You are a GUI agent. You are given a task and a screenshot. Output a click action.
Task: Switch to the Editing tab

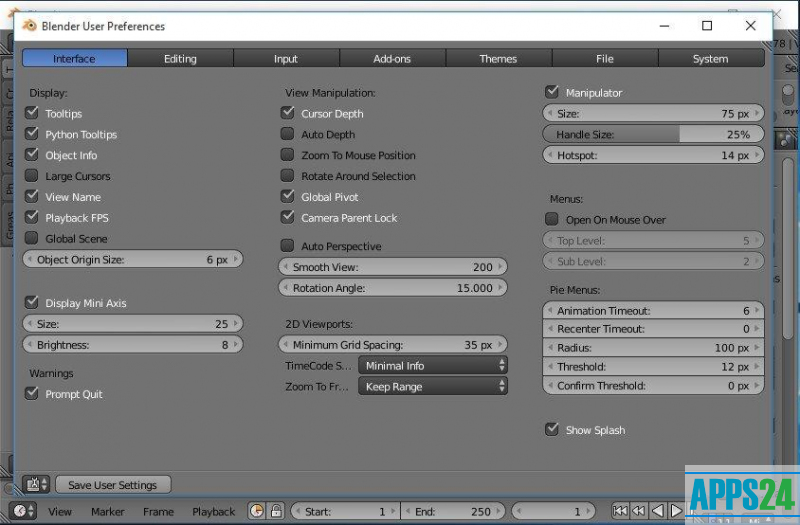(180, 58)
